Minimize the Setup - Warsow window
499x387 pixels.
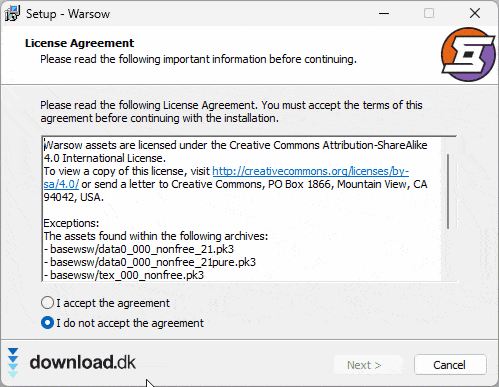coord(384,14)
